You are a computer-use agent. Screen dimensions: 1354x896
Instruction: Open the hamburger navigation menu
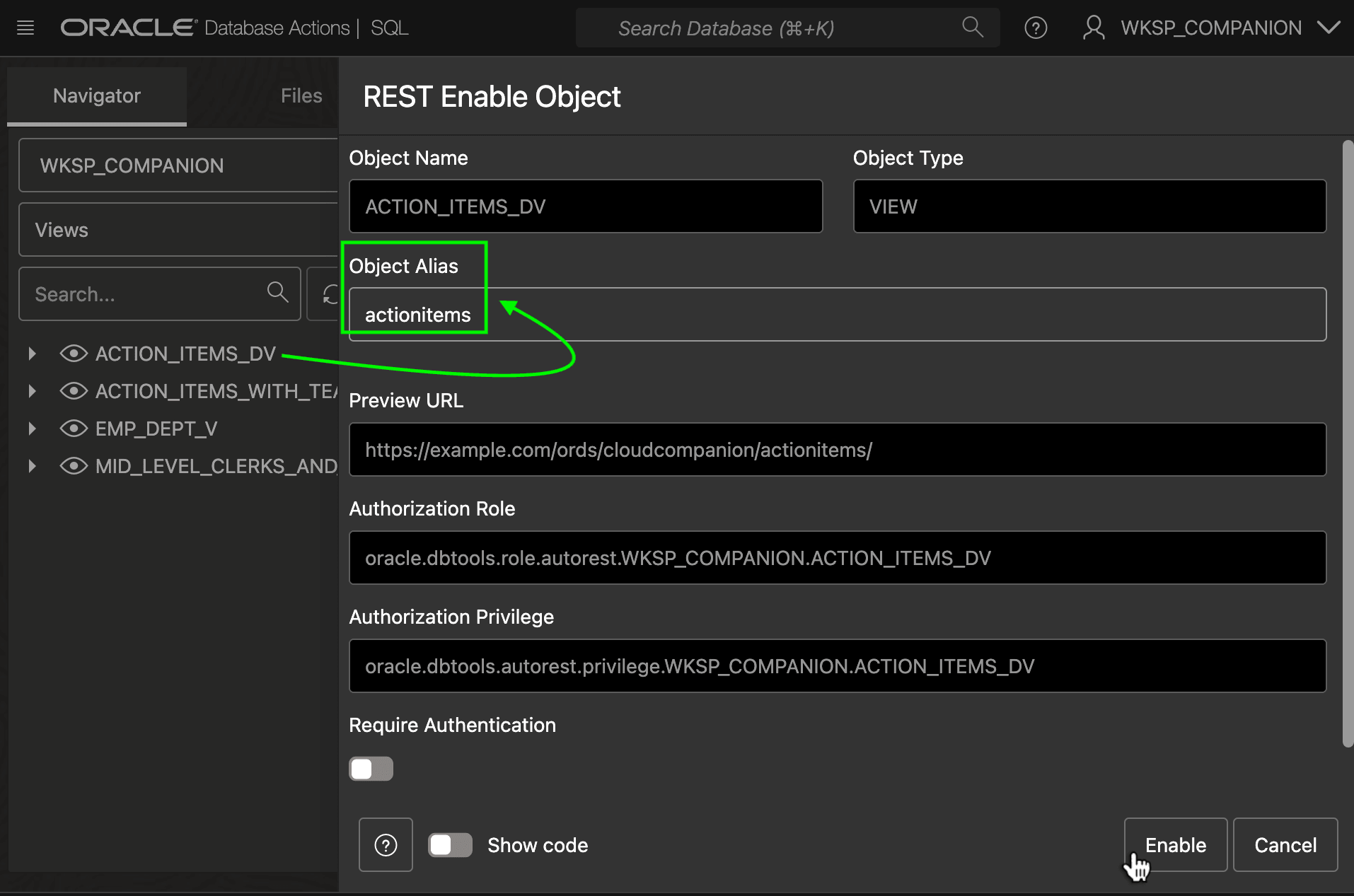pos(25,28)
